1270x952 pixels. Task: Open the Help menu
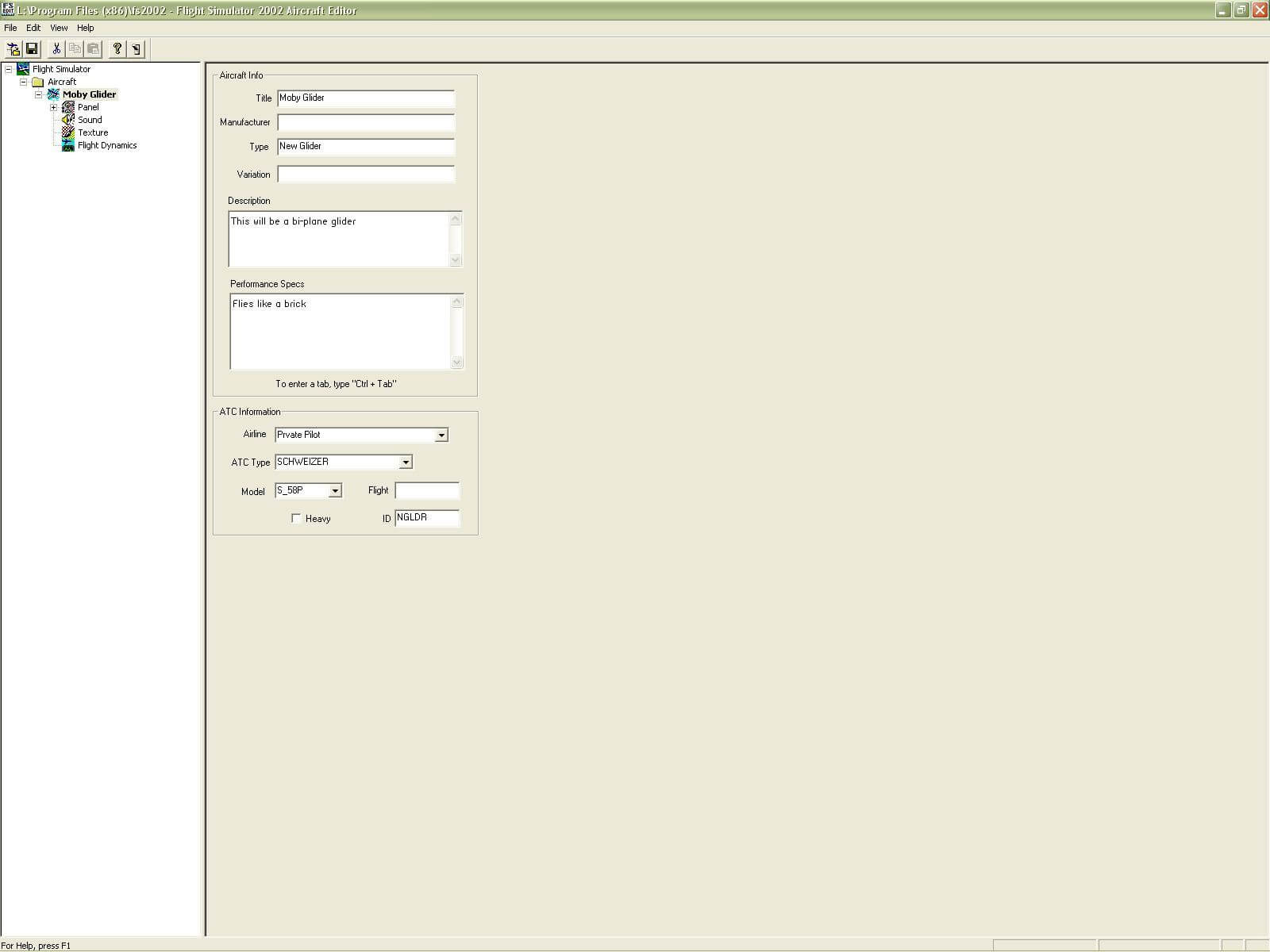click(86, 28)
